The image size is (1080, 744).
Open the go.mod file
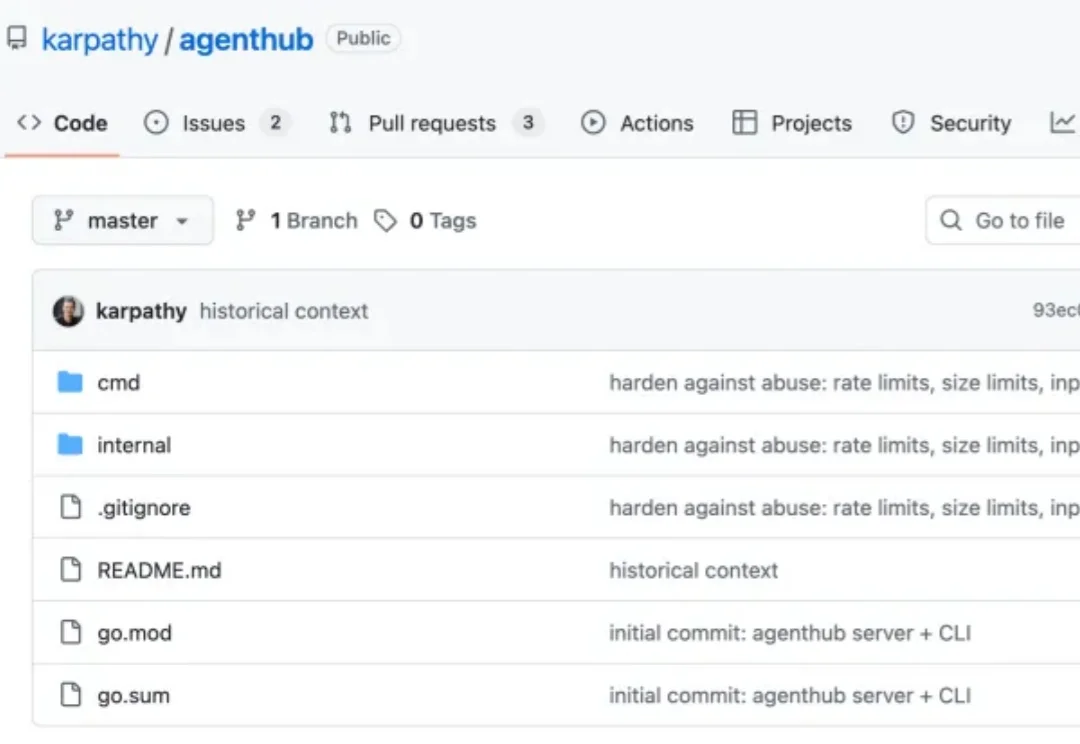tap(136, 632)
